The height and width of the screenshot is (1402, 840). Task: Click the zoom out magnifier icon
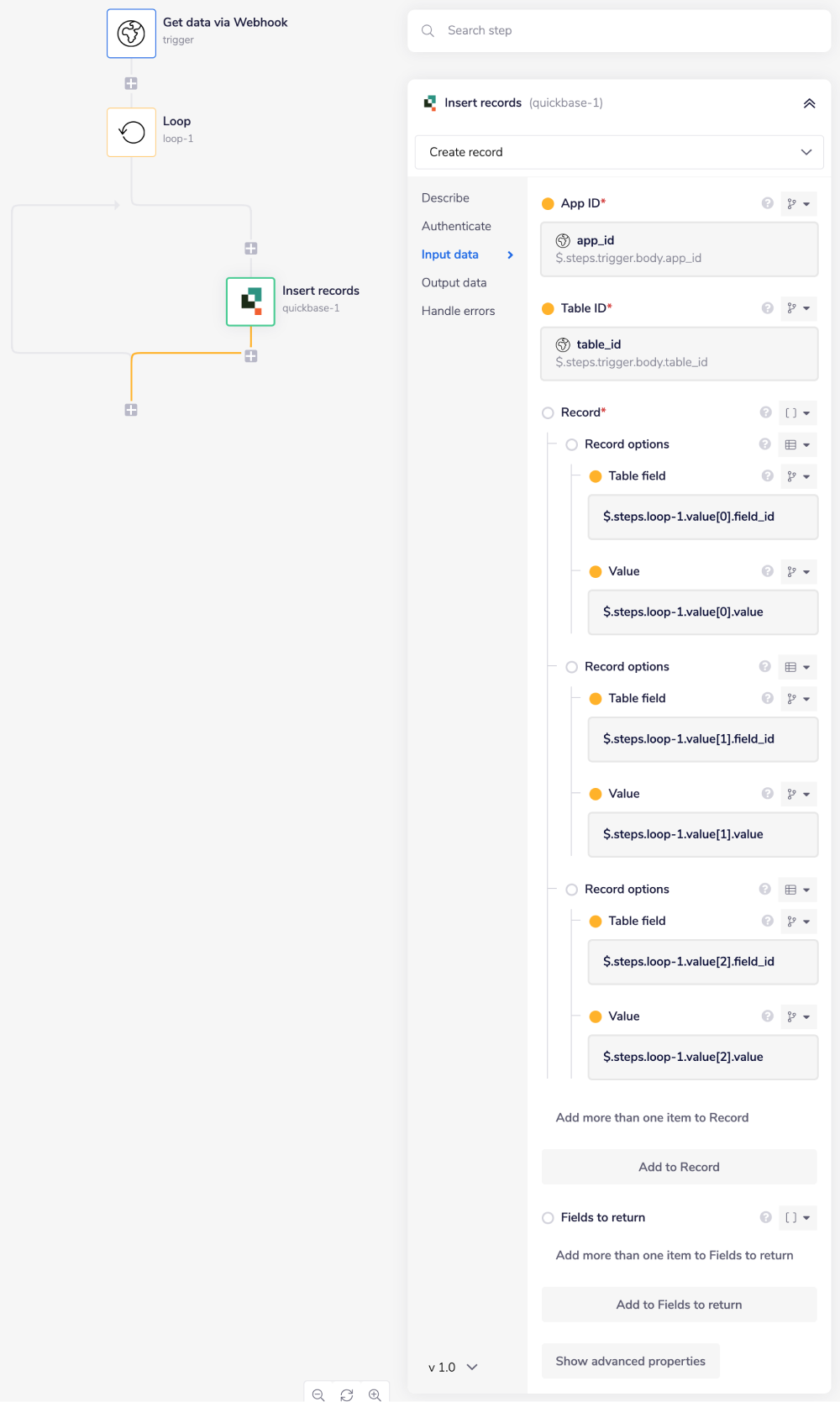coord(318,1394)
